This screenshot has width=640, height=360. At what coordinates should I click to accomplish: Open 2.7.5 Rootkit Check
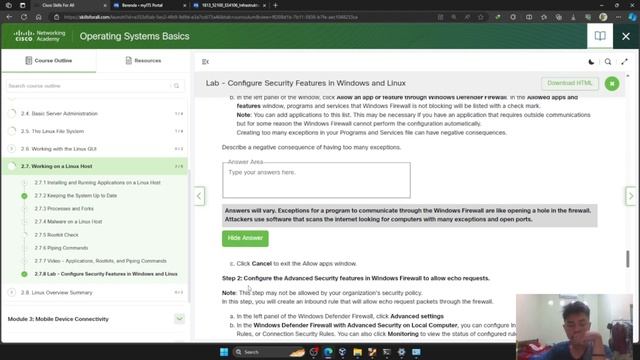pyautogui.click(x=56, y=235)
